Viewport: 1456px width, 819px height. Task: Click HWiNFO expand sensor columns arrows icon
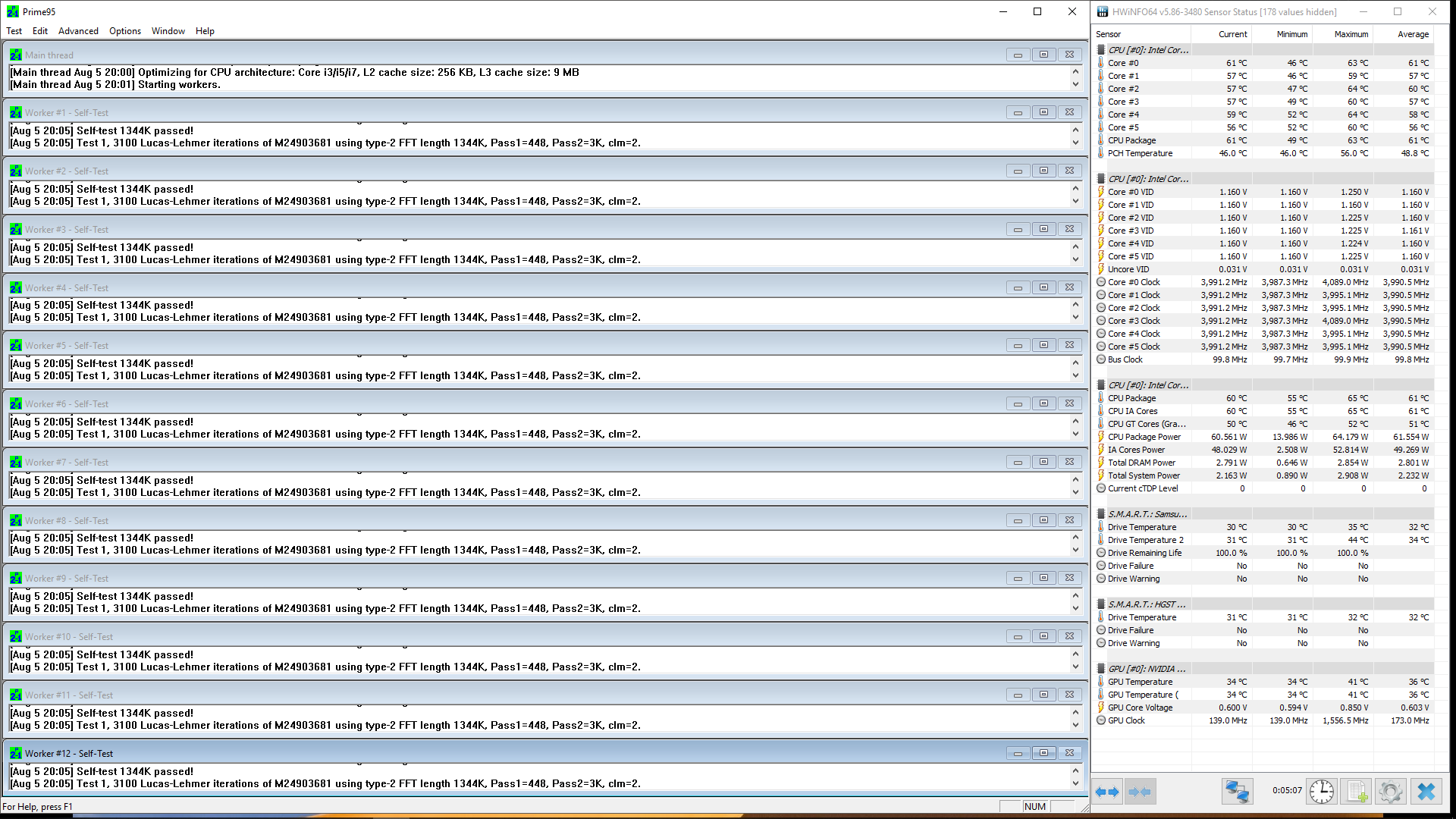tap(1107, 792)
